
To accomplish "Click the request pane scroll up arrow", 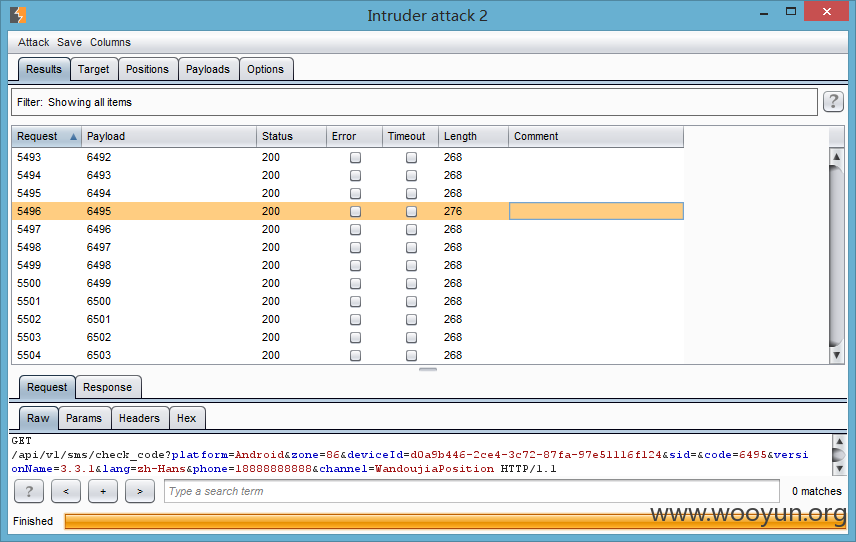I will tap(839, 441).
